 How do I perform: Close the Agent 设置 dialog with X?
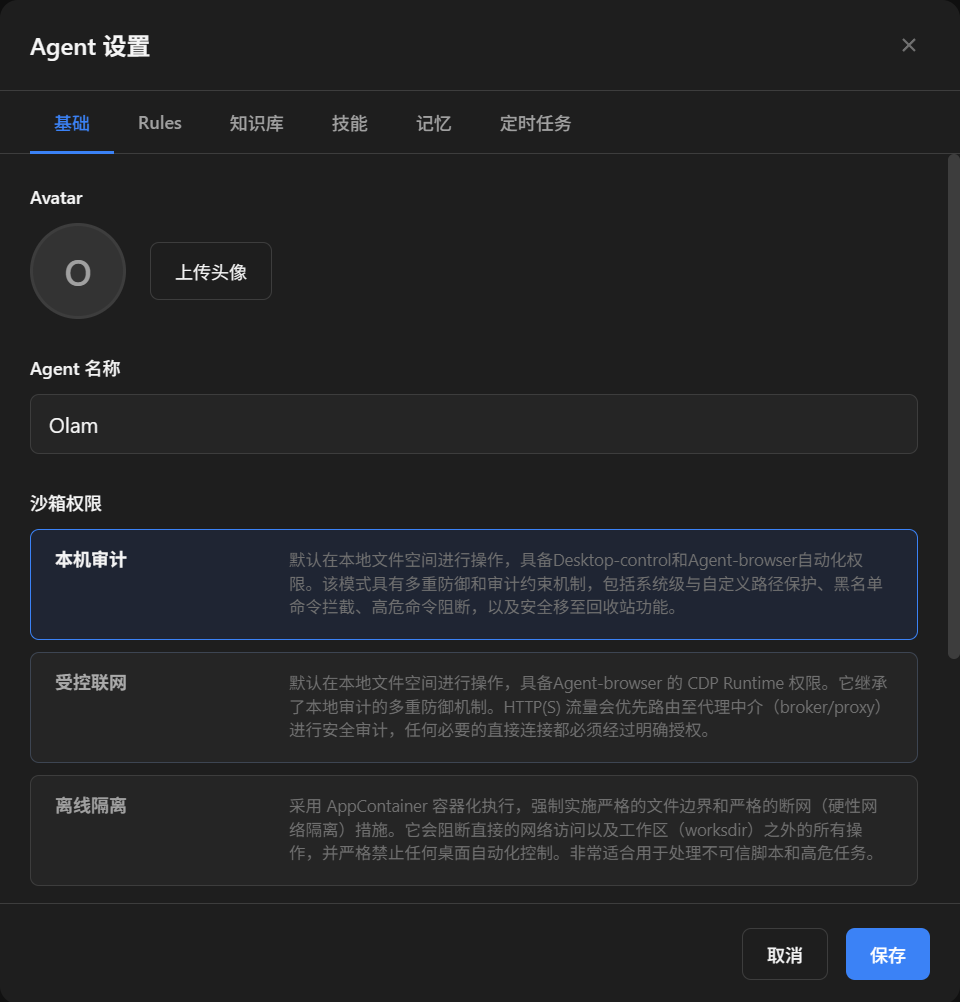click(908, 45)
